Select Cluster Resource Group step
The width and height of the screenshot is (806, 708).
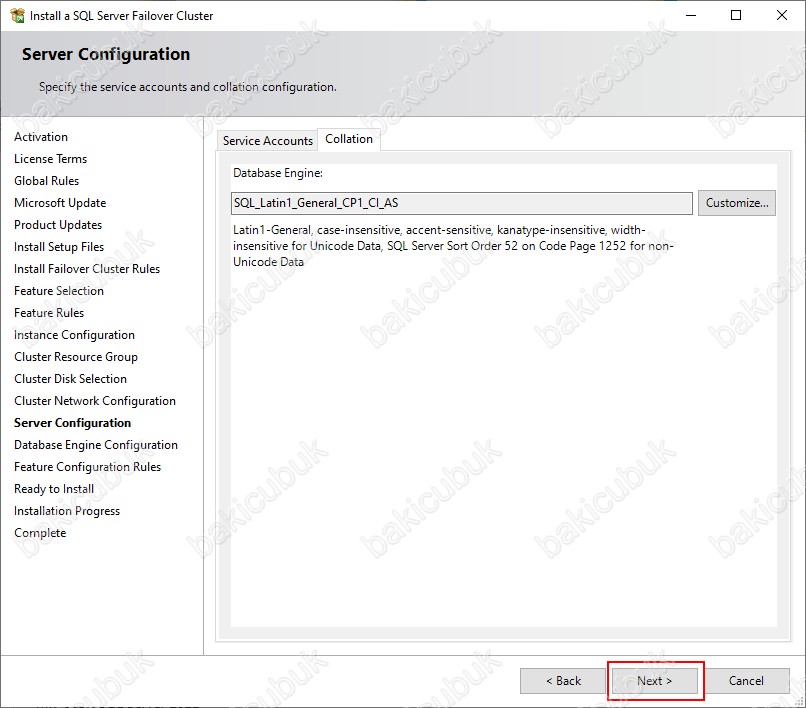click(x=76, y=357)
